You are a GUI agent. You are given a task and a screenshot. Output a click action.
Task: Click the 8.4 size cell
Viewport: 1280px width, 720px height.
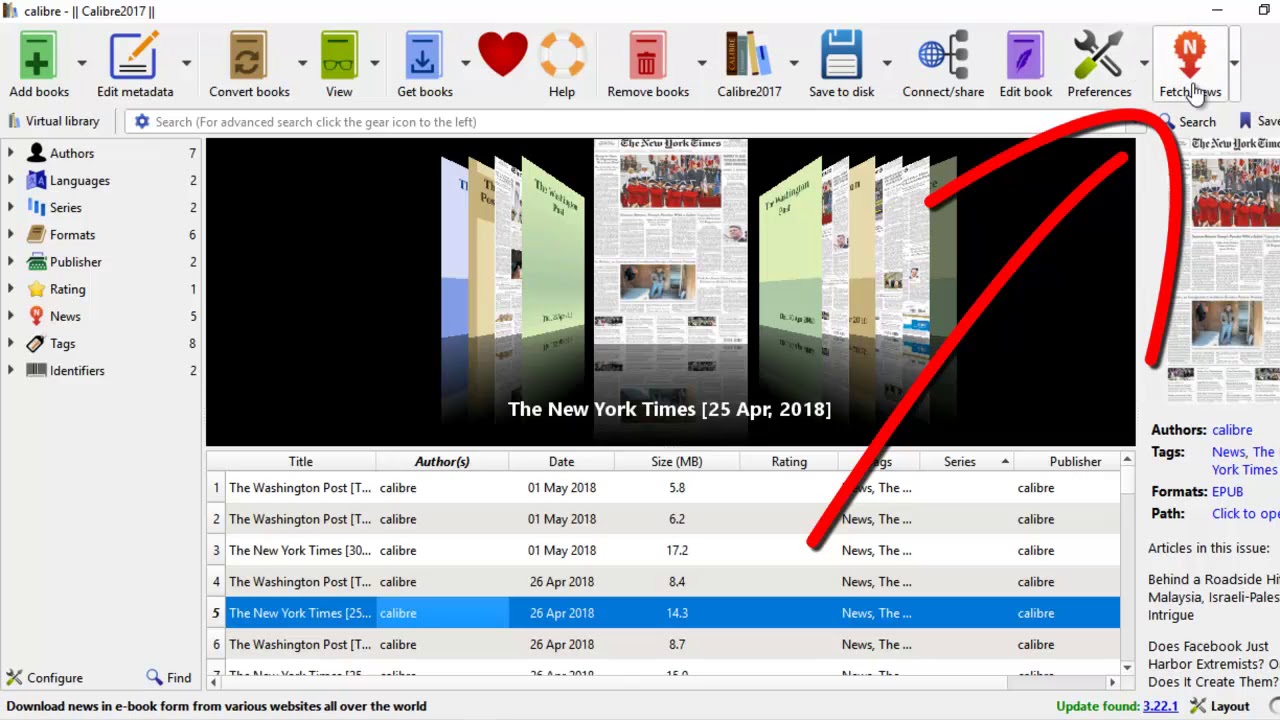click(x=677, y=582)
